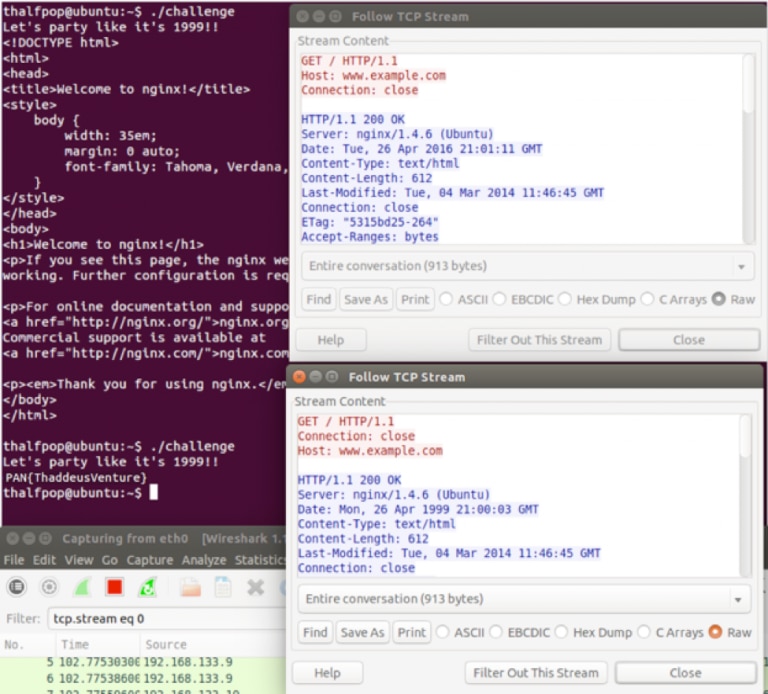Expand Entire conversation dropdown in 1999 stream window
Viewport: 768px width, 694px height.
(x=524, y=599)
